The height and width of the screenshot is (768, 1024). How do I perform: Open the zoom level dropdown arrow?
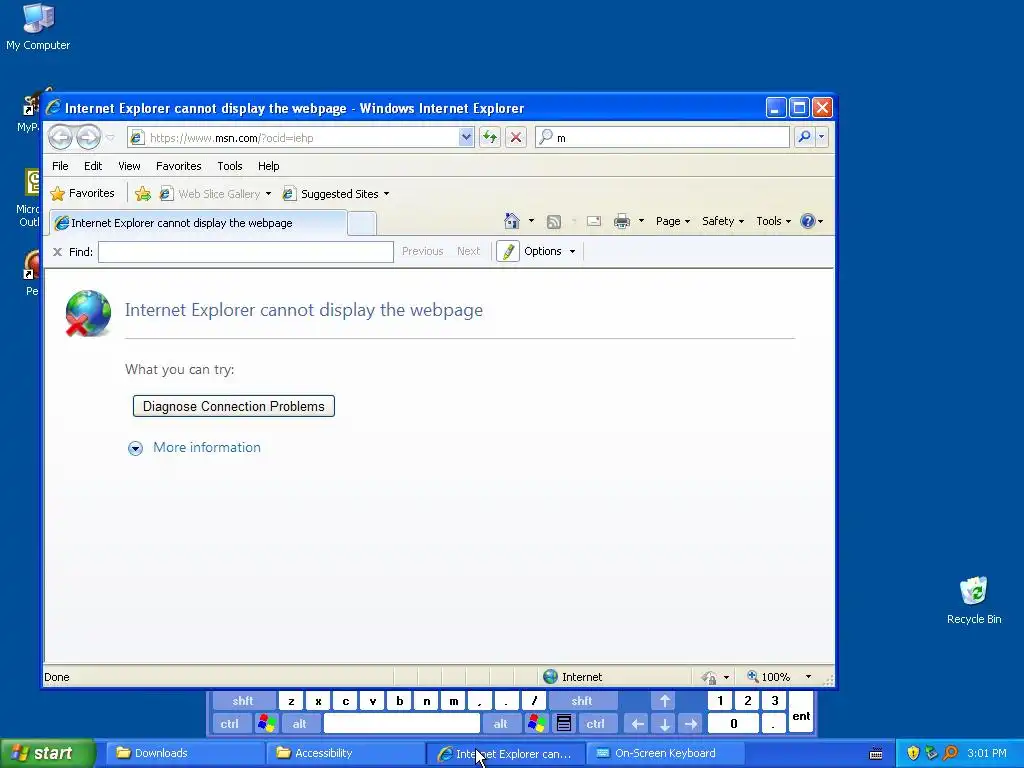(808, 677)
